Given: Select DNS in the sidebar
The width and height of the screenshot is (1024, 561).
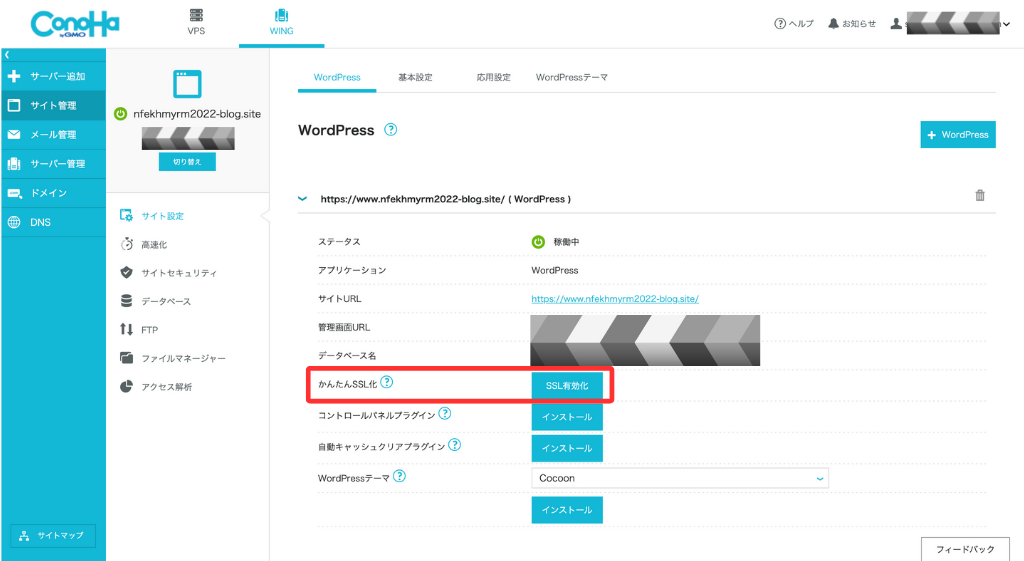Looking at the screenshot, I should pyautogui.click(x=53, y=222).
